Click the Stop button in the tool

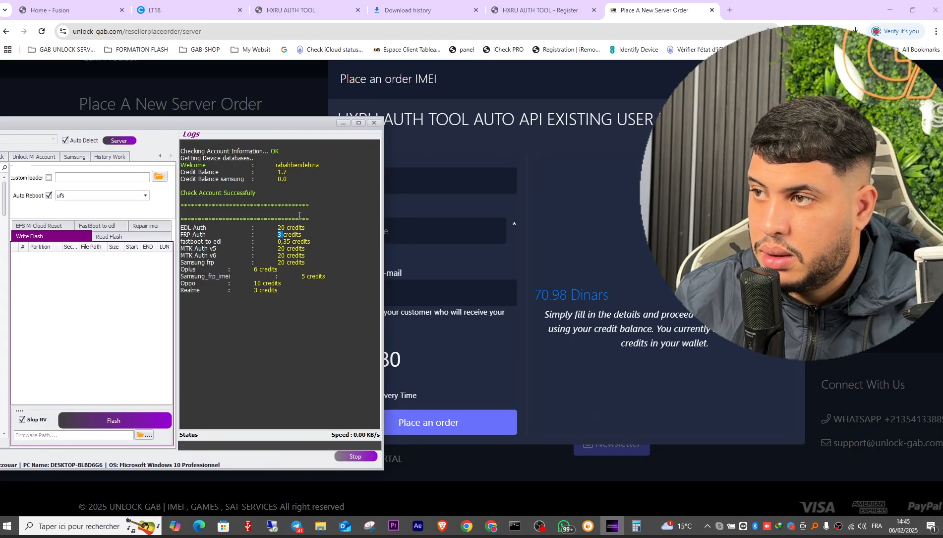click(355, 456)
